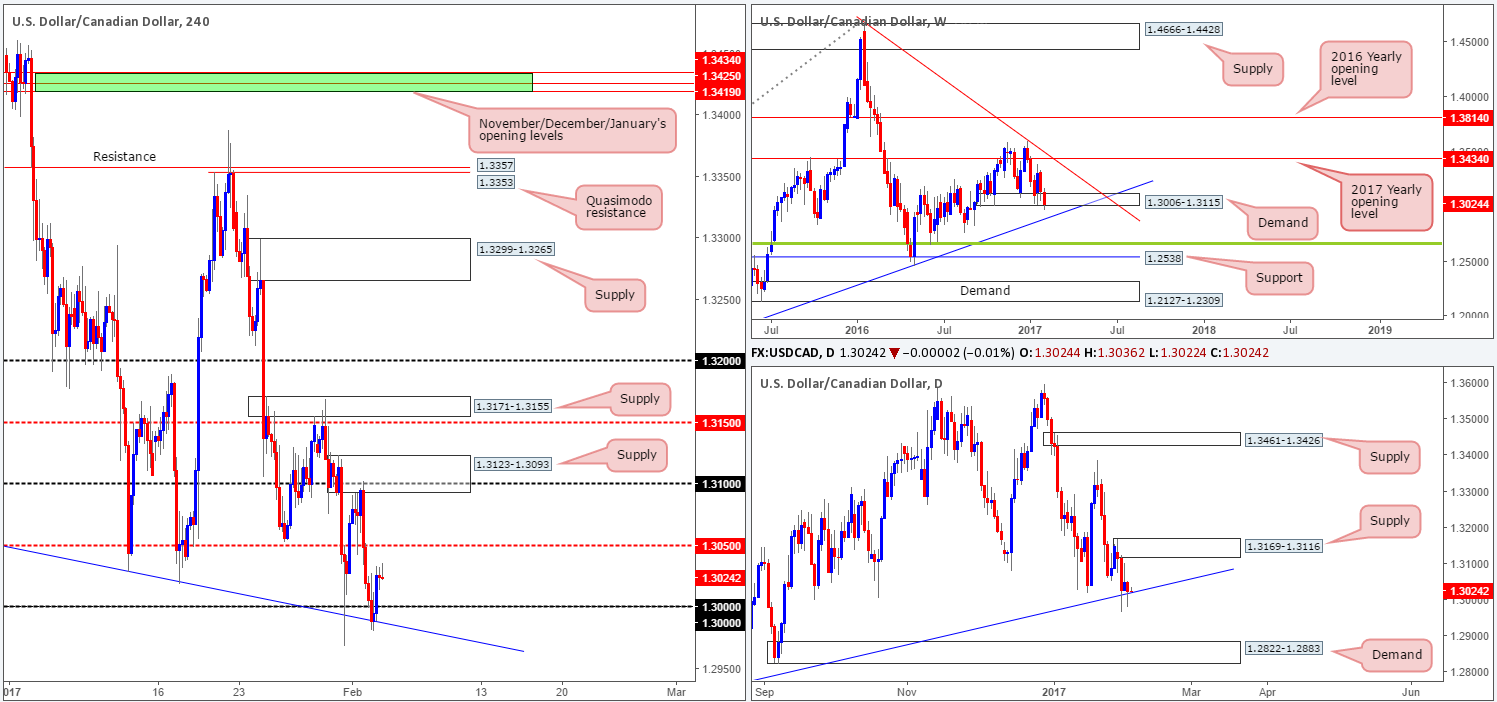Viewport: 1497px width, 702px height.
Task: Click the Supply callout beside 1.3299-1.3265
Action: [615, 294]
